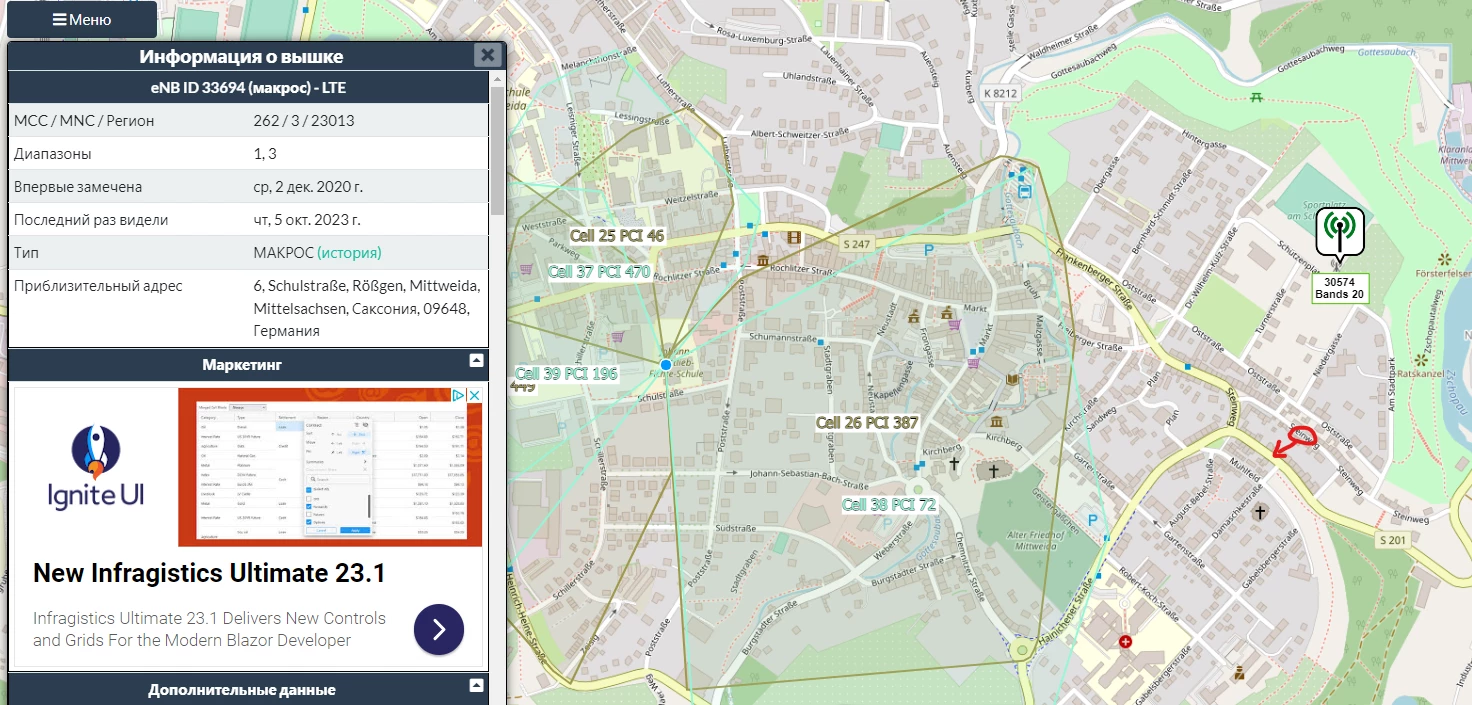Click the brown icon by lower Gabelsbergerstraße
This screenshot has width=1472, height=705.
(x=1240, y=673)
